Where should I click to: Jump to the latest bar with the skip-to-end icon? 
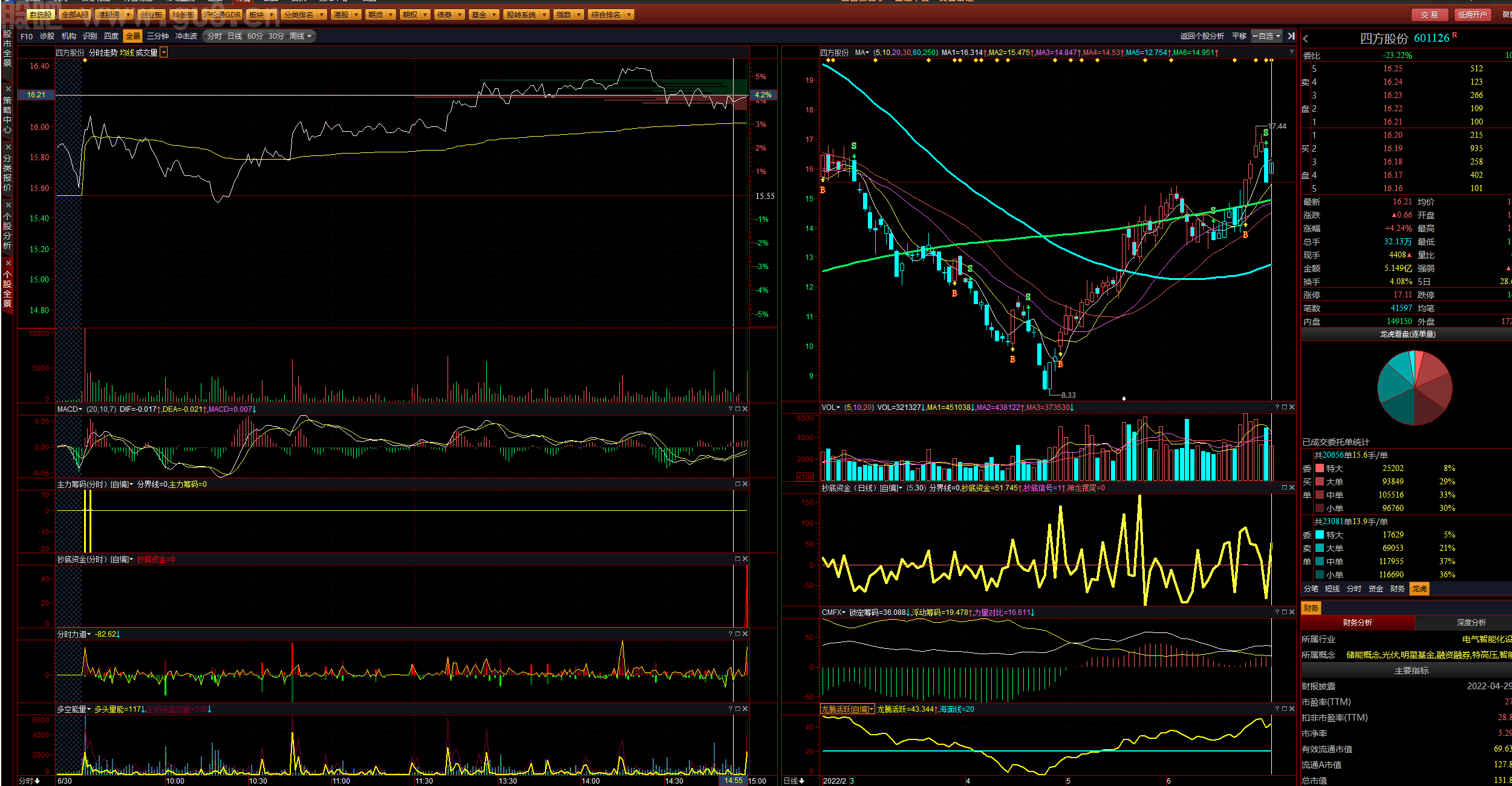pos(1291,36)
